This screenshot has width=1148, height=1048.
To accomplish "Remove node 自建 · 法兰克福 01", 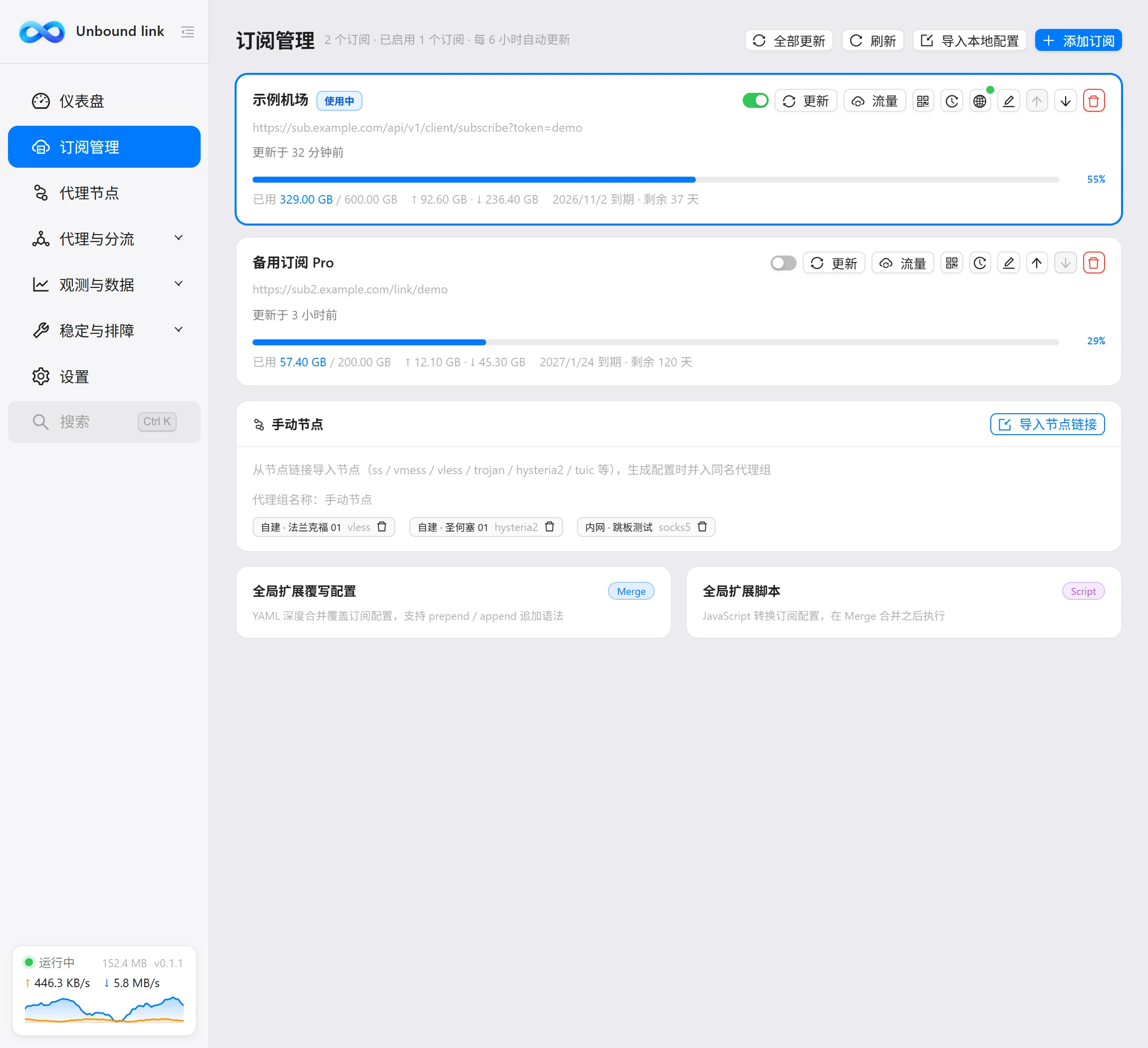I will coord(382,527).
